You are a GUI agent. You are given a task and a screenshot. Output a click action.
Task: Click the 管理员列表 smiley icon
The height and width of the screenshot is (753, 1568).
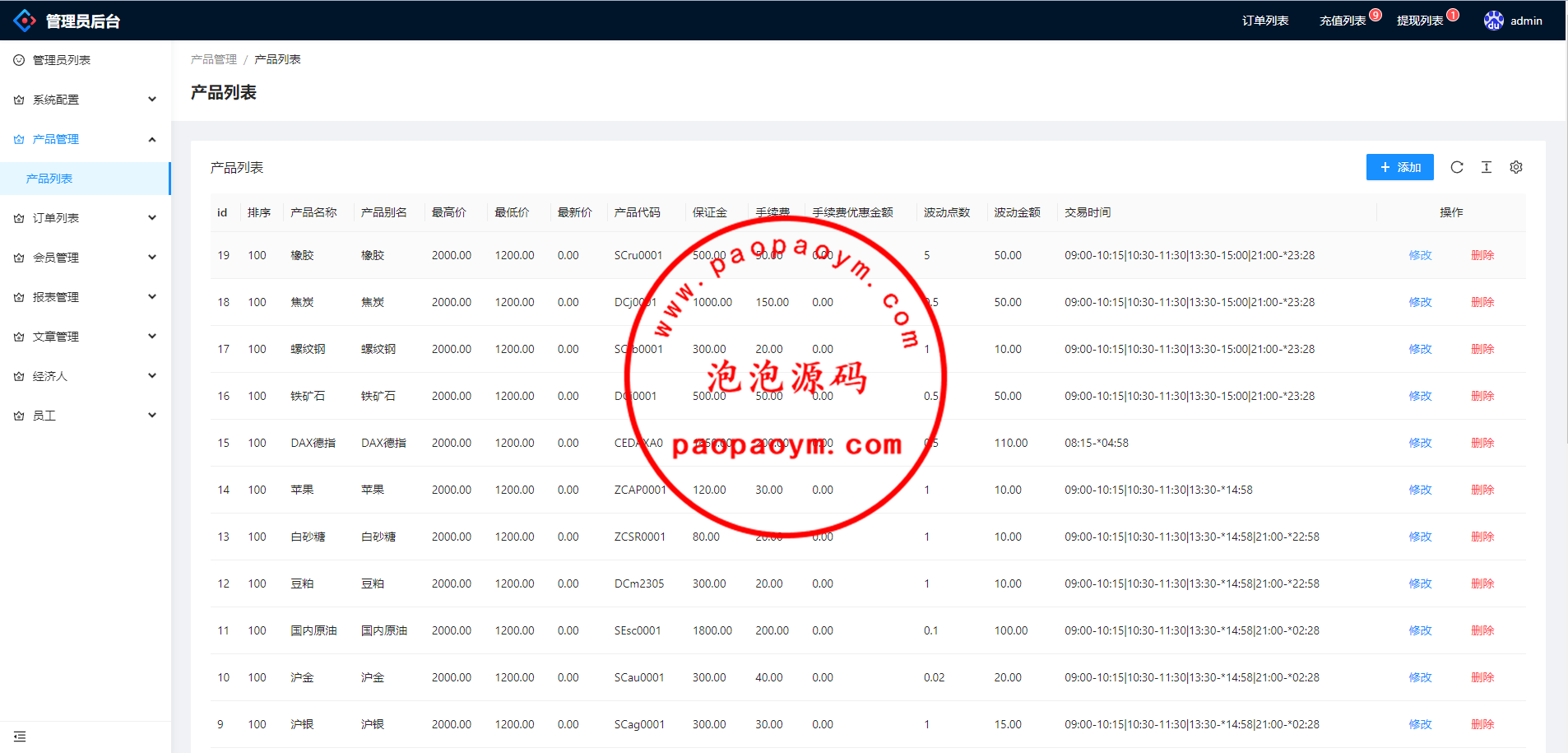(x=19, y=60)
